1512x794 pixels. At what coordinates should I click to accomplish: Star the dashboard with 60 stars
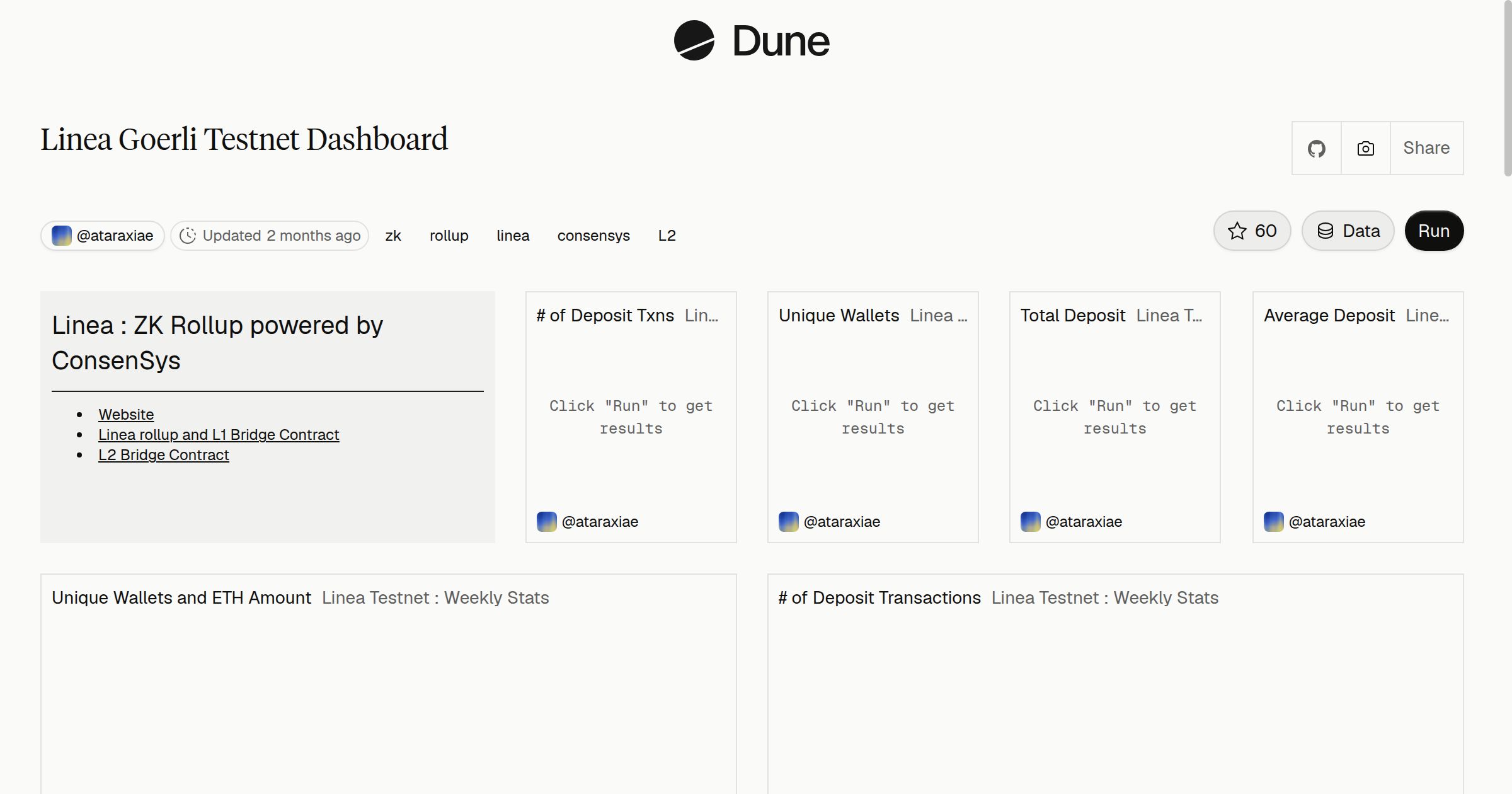(1252, 231)
